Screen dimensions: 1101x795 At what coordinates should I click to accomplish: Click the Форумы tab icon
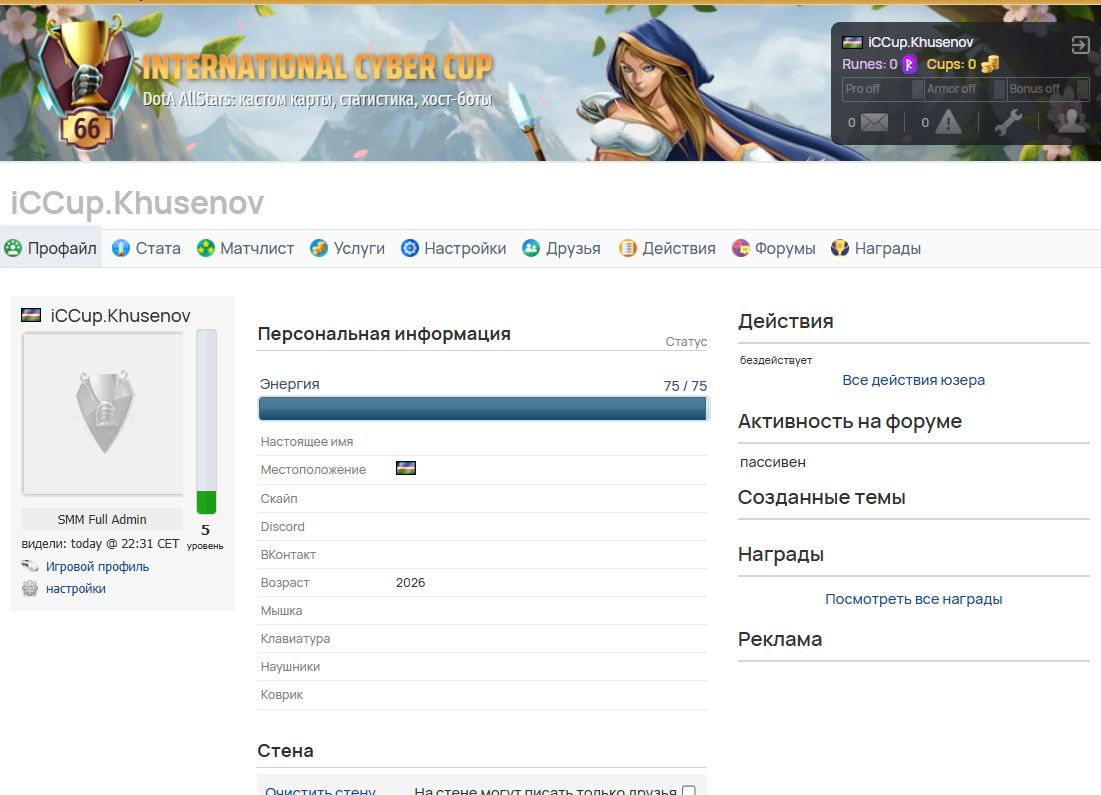click(741, 248)
